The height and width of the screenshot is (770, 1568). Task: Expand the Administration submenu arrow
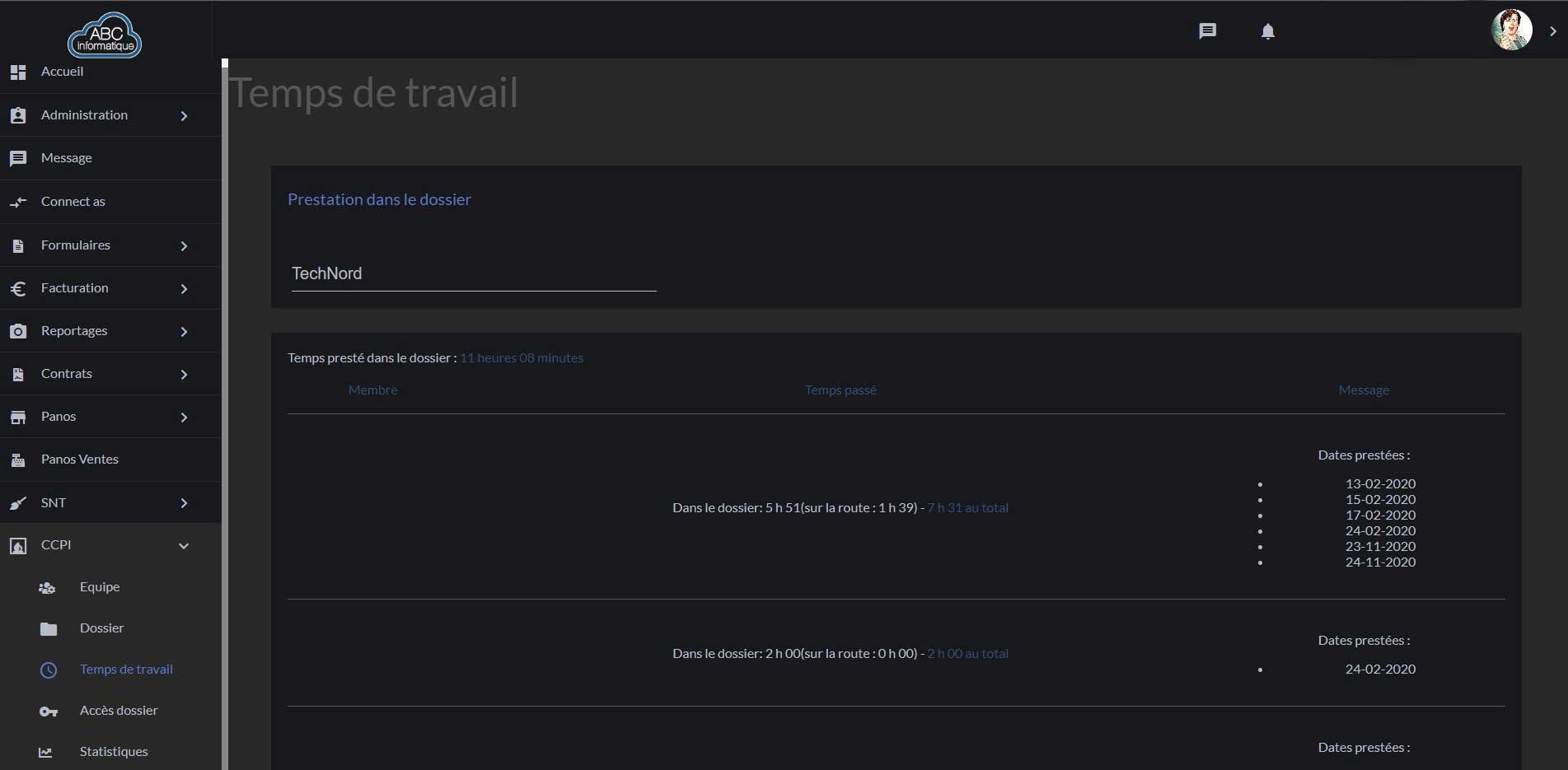click(x=184, y=116)
